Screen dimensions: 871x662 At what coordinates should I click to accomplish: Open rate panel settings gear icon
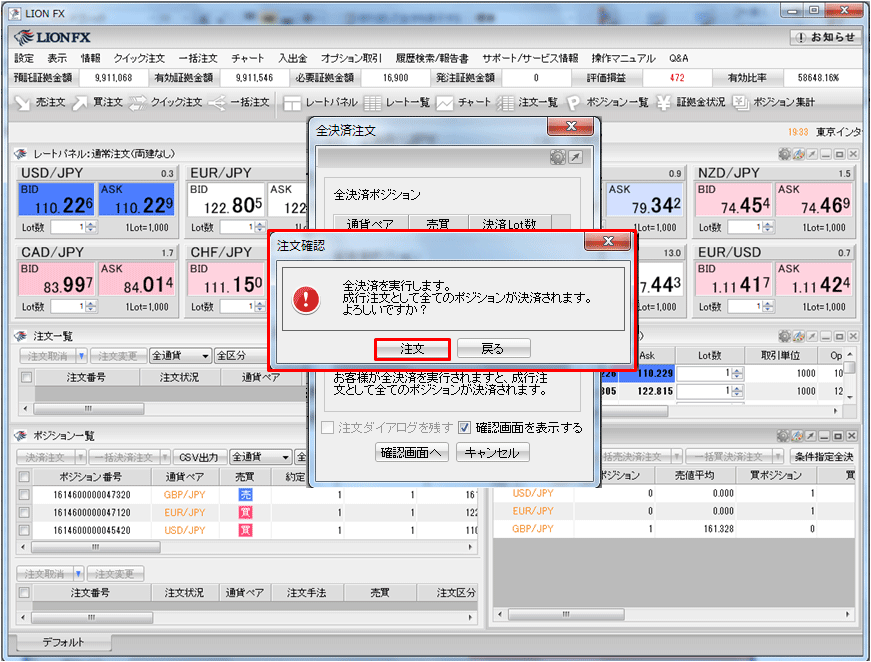click(784, 154)
